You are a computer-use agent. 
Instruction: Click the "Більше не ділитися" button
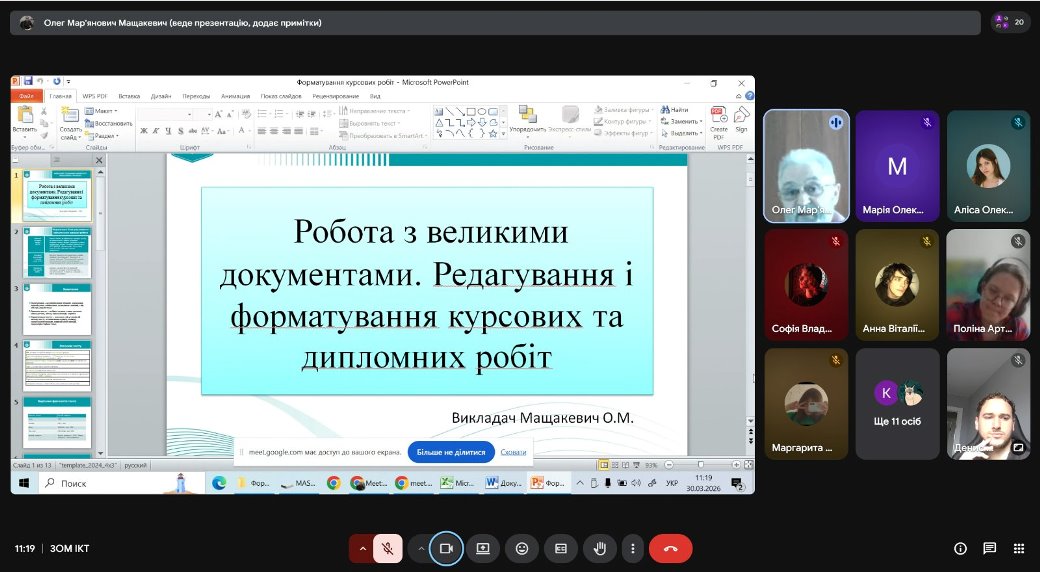click(x=451, y=452)
